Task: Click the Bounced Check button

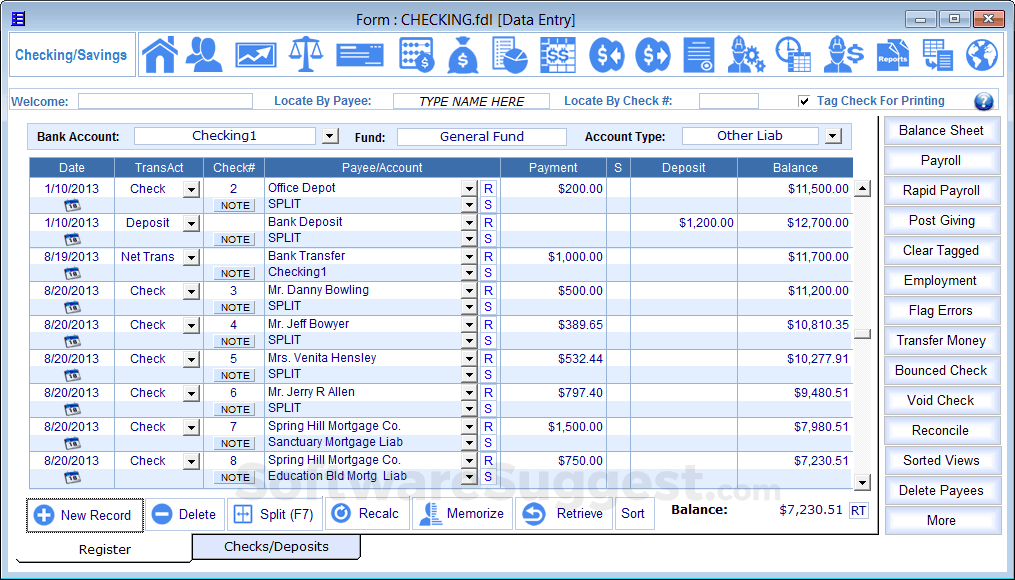Action: [941, 370]
